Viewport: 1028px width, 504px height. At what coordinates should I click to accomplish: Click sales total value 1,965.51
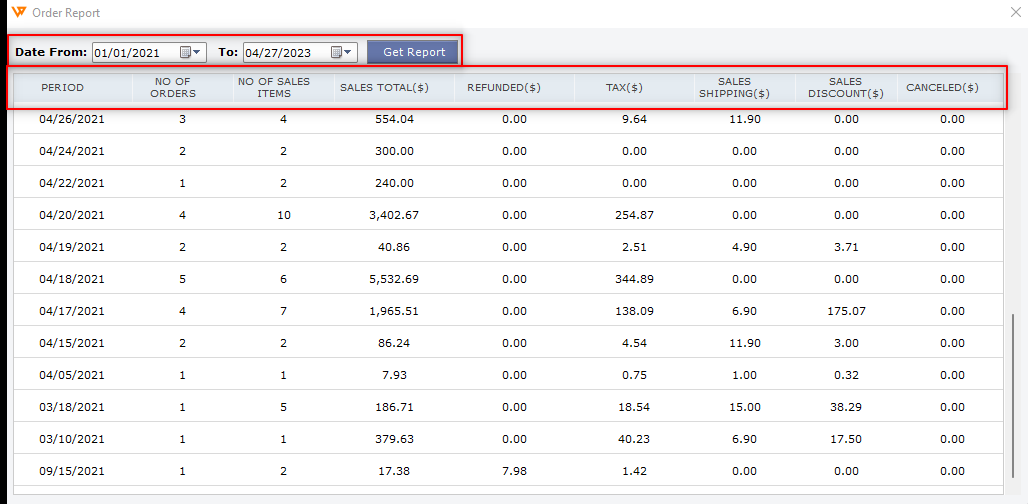394,311
